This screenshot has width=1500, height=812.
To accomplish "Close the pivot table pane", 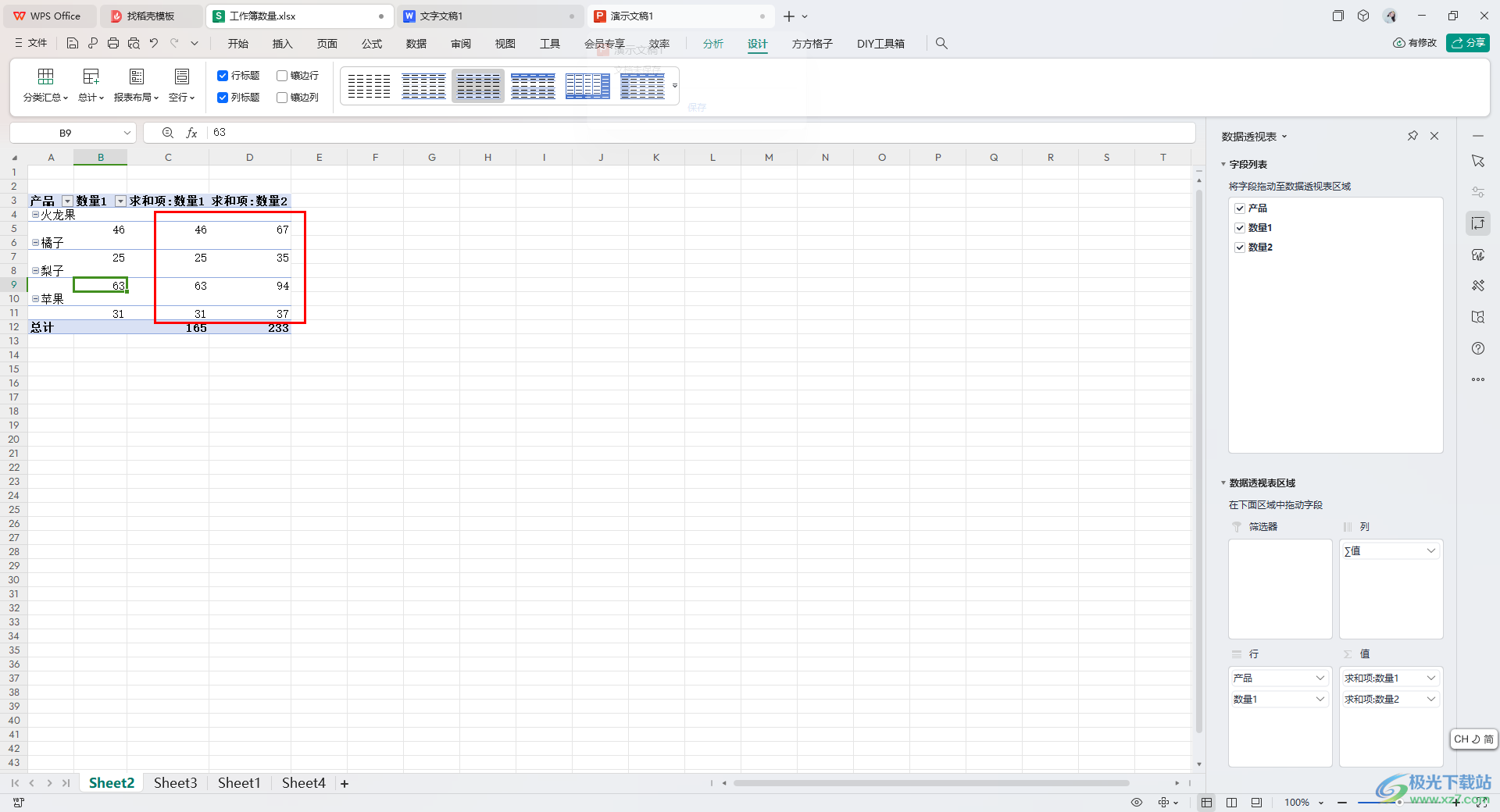I will [x=1434, y=136].
